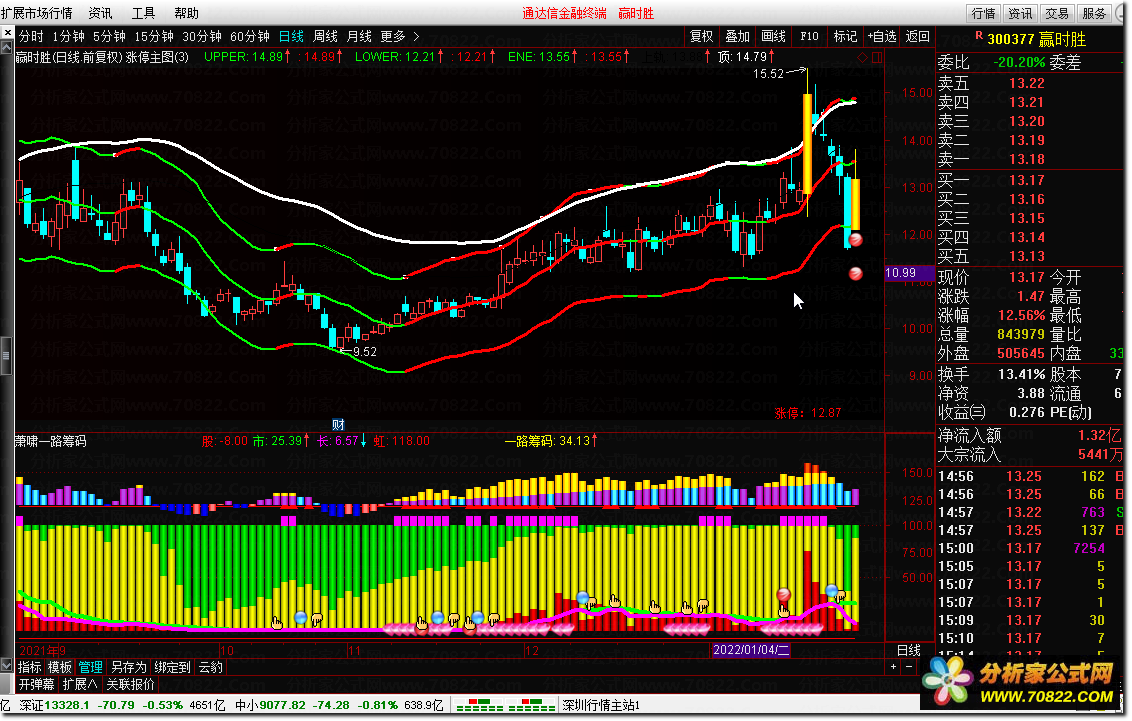The width and height of the screenshot is (1132, 721).
Task: Click the 返回 back button
Action: 918,36
